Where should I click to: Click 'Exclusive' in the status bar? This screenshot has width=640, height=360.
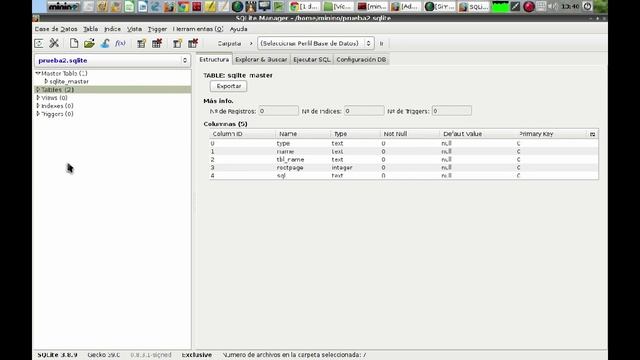(197, 355)
